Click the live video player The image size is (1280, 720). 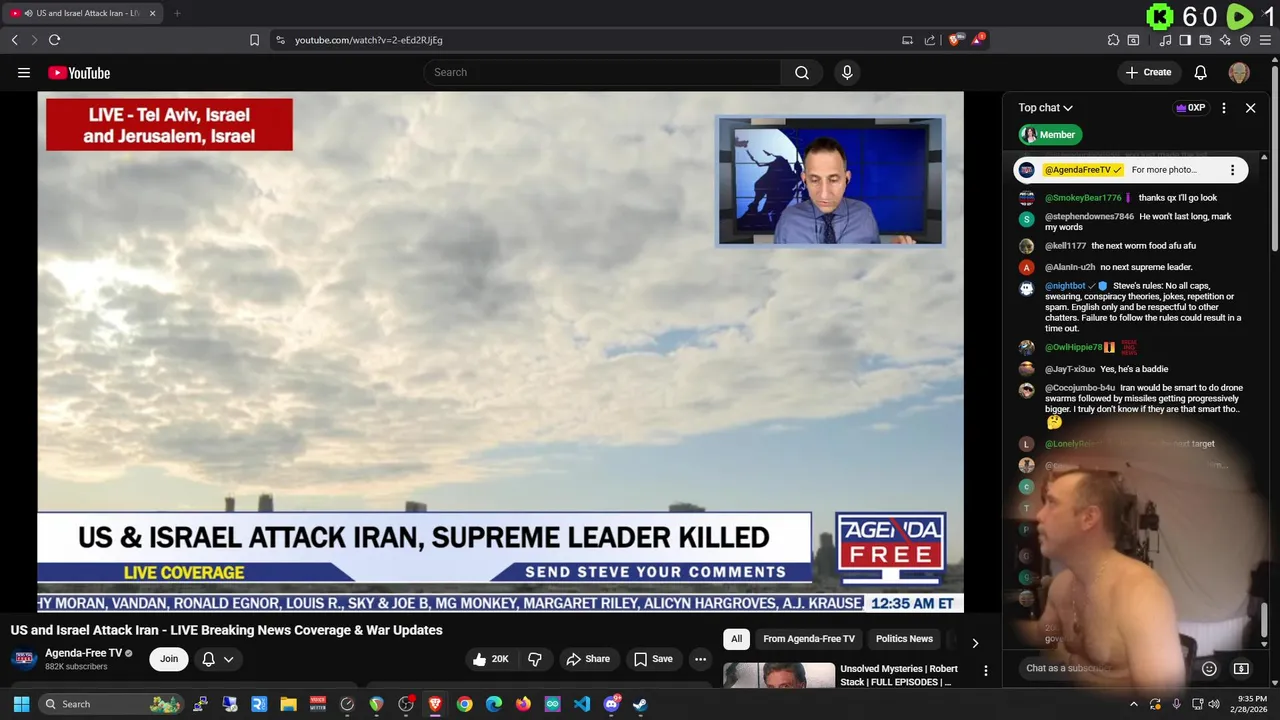500,351
